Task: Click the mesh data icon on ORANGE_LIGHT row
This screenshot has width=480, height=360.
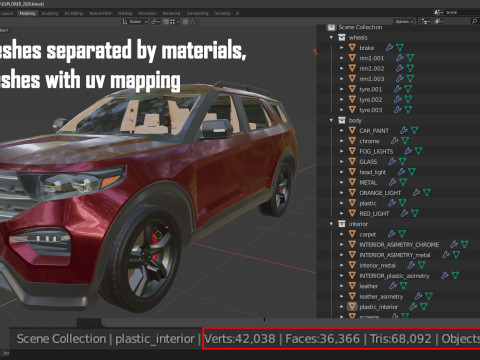Action: 426,192
